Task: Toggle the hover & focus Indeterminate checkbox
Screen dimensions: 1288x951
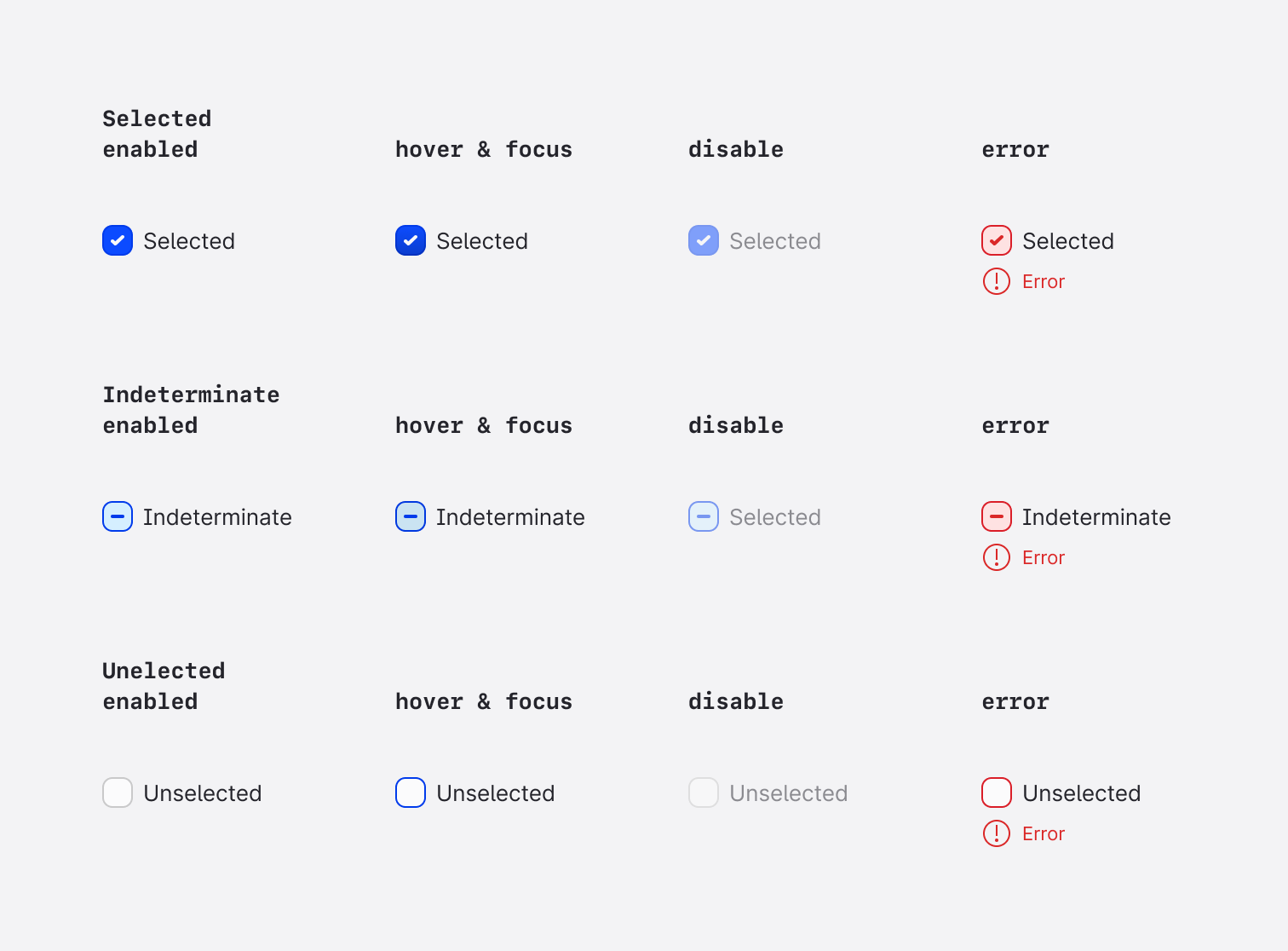Action: point(411,516)
